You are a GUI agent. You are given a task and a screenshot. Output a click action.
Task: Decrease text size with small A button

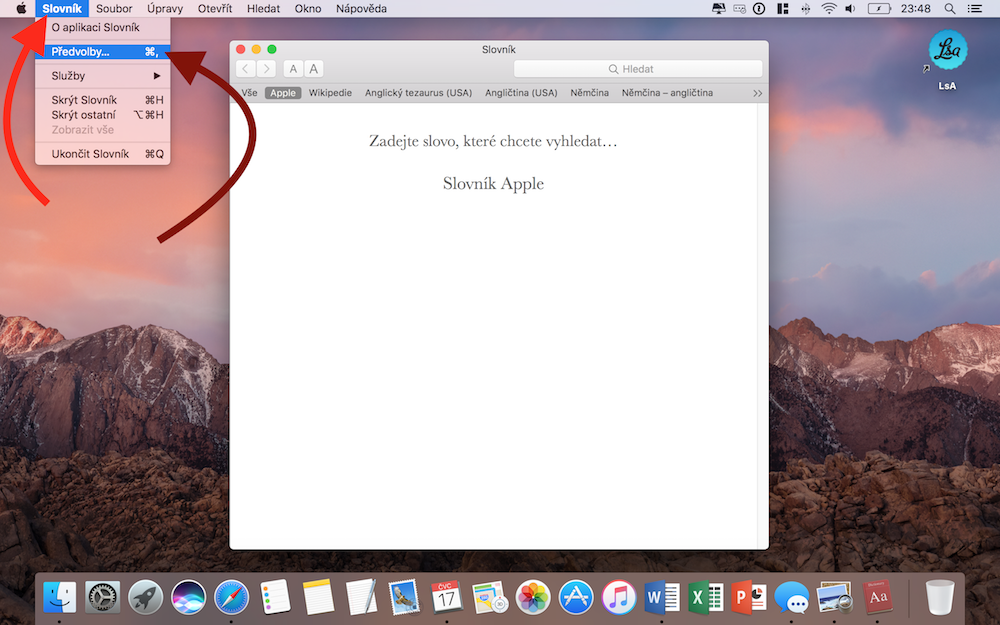click(x=293, y=69)
